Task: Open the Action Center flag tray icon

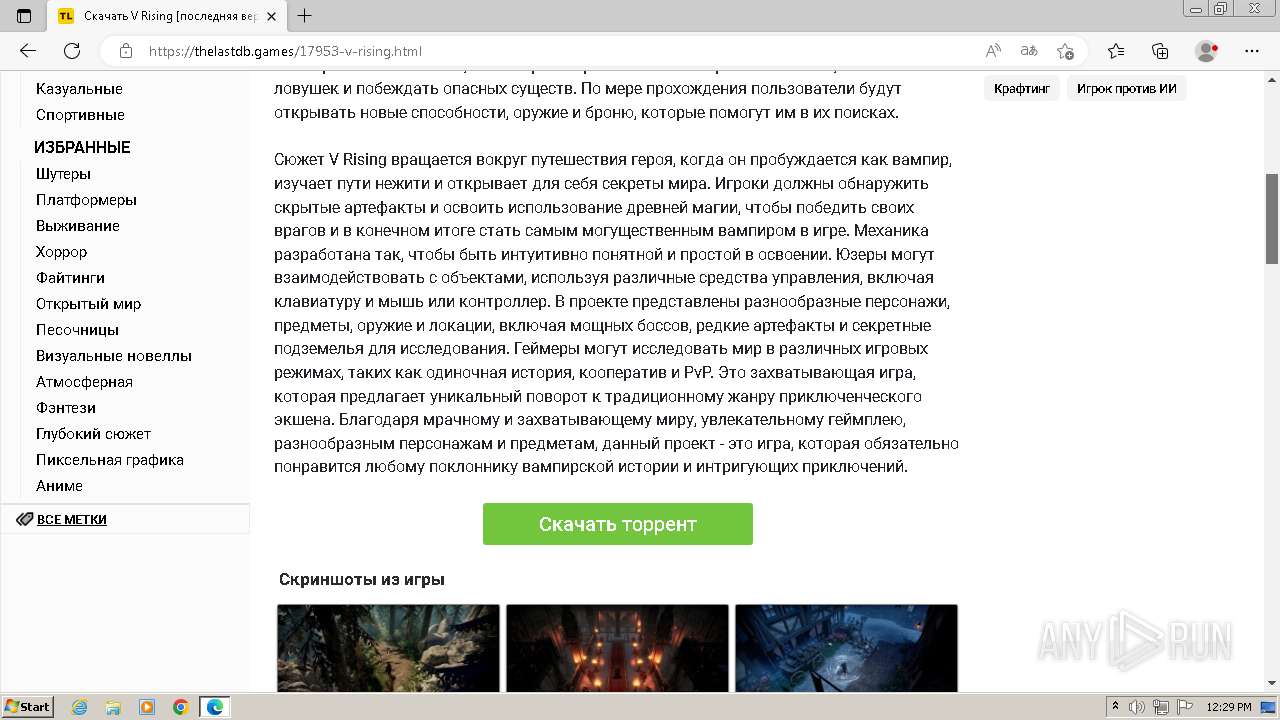Action: tap(1183, 707)
